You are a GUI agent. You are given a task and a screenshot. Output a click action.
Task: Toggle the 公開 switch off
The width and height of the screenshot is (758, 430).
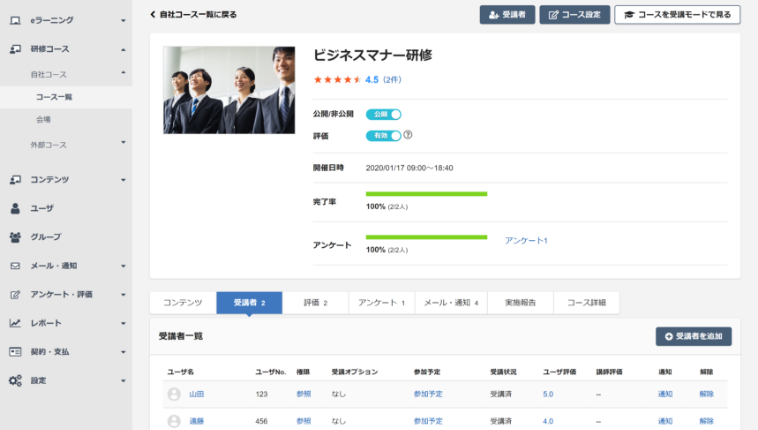[383, 114]
